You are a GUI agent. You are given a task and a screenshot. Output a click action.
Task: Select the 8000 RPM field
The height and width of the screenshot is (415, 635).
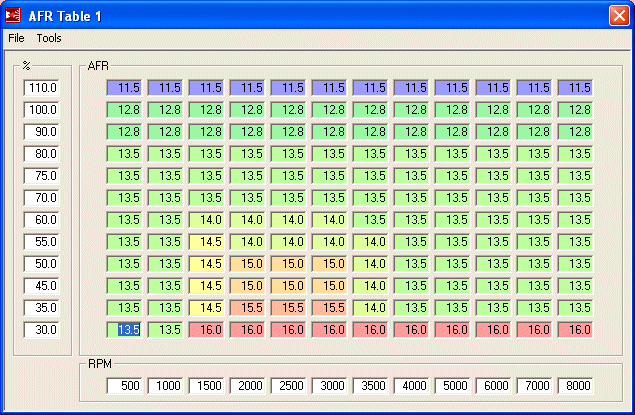tap(575, 386)
